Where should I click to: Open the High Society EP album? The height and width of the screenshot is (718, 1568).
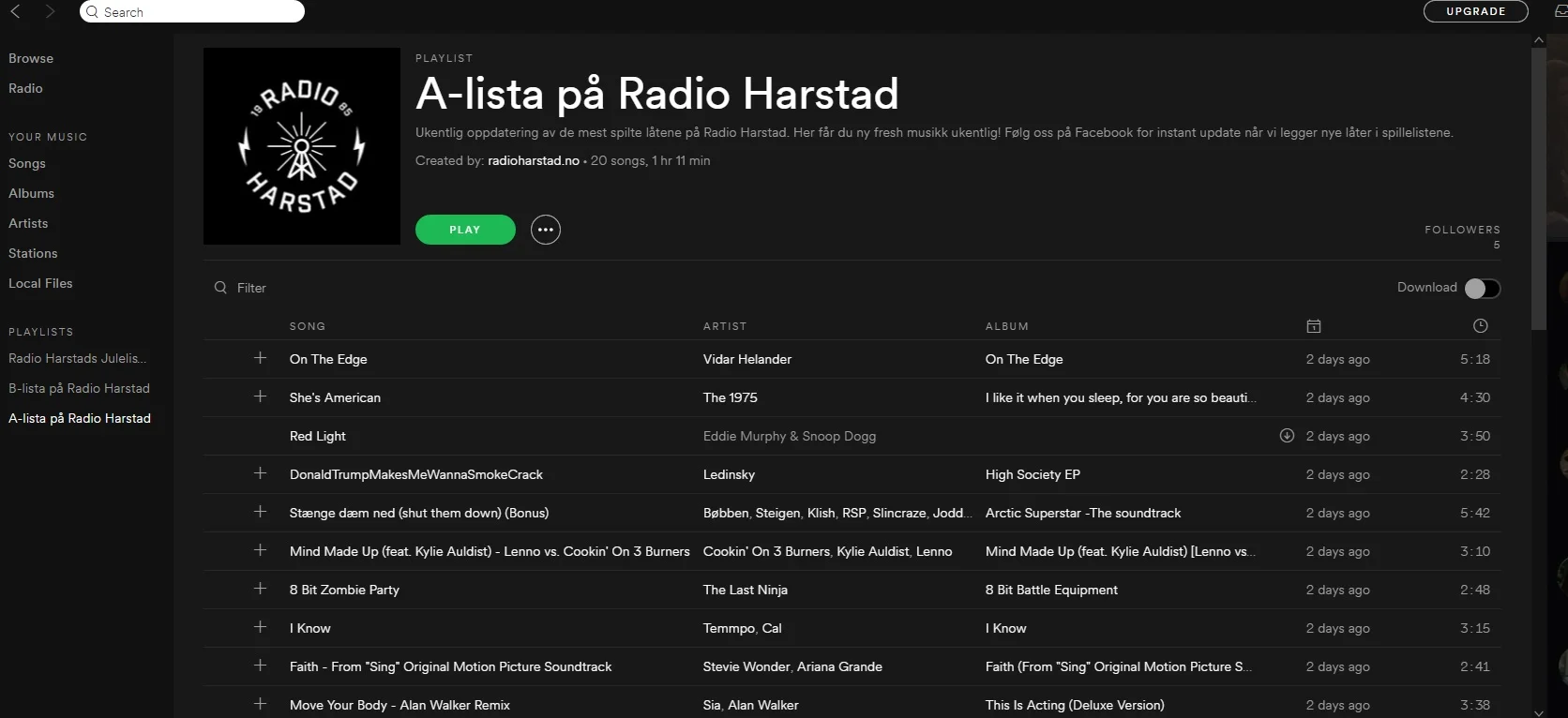point(1033,474)
